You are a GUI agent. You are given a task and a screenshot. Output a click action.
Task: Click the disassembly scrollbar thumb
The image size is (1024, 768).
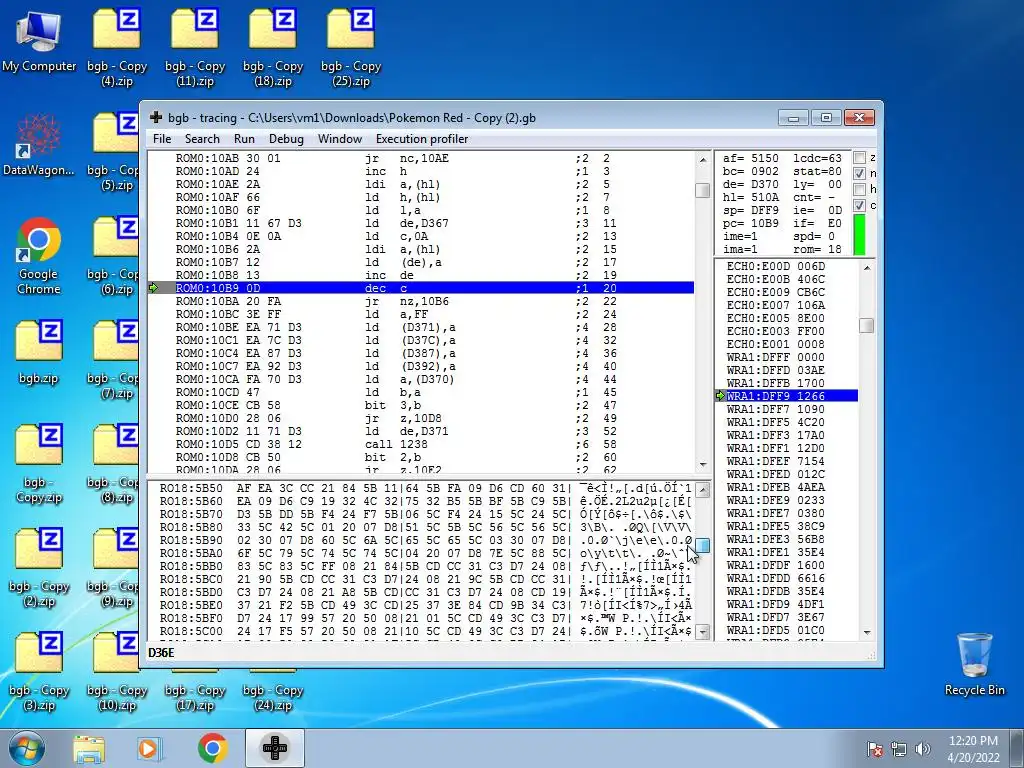(x=703, y=190)
